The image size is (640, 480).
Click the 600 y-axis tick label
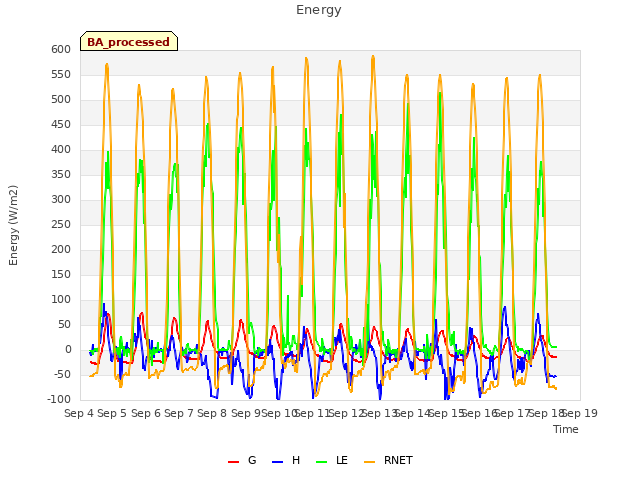pos(61,49)
